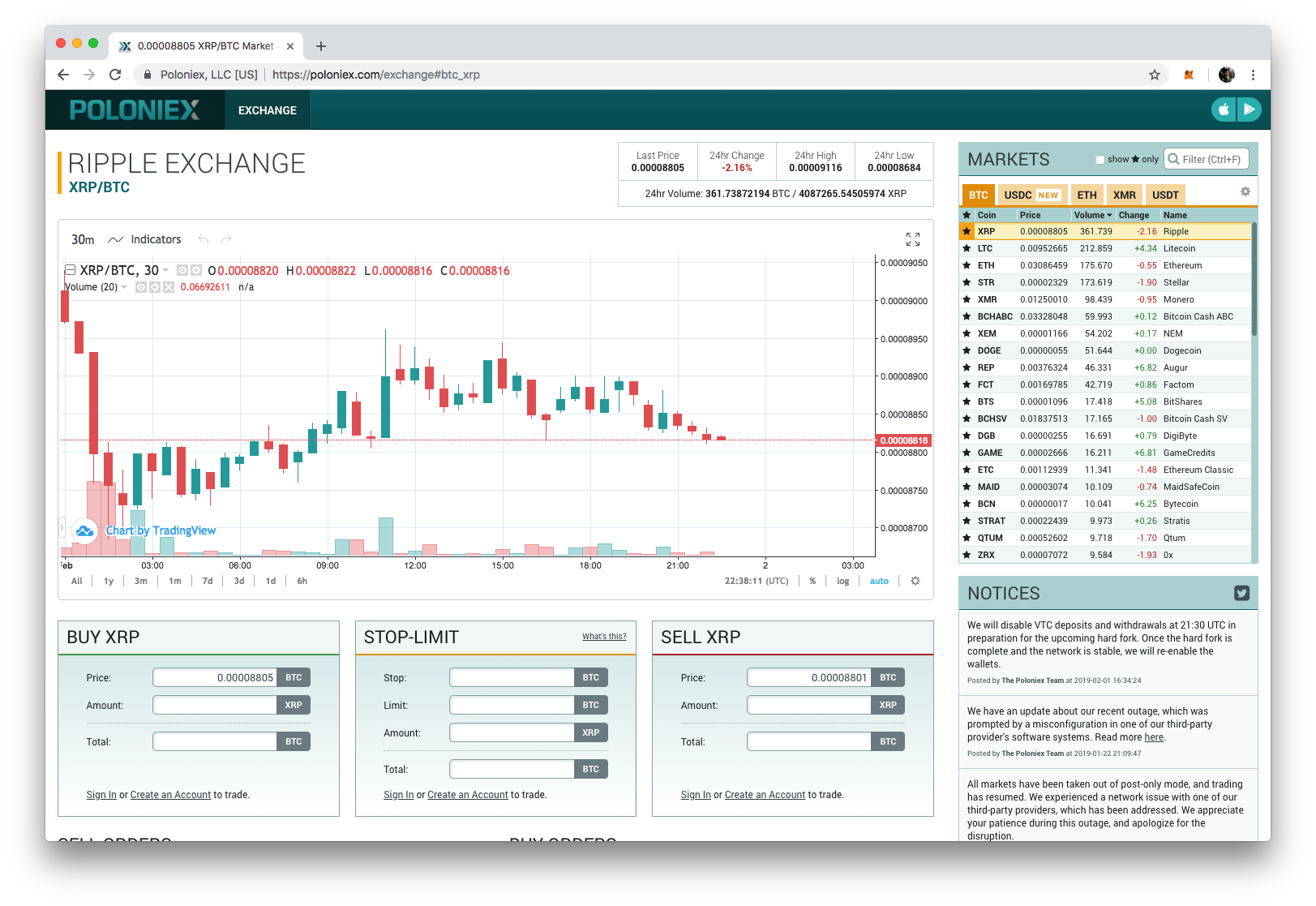The width and height of the screenshot is (1316, 906).
Task: Hide the Volume indicator with eye icon
Action: 141,287
